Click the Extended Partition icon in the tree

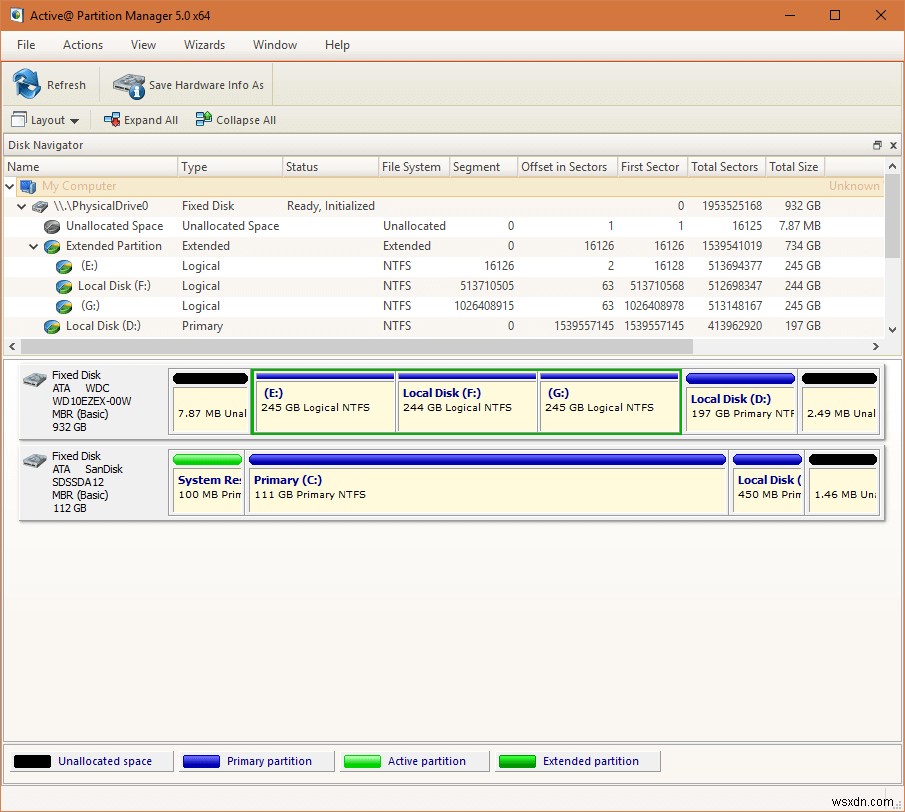tap(51, 246)
